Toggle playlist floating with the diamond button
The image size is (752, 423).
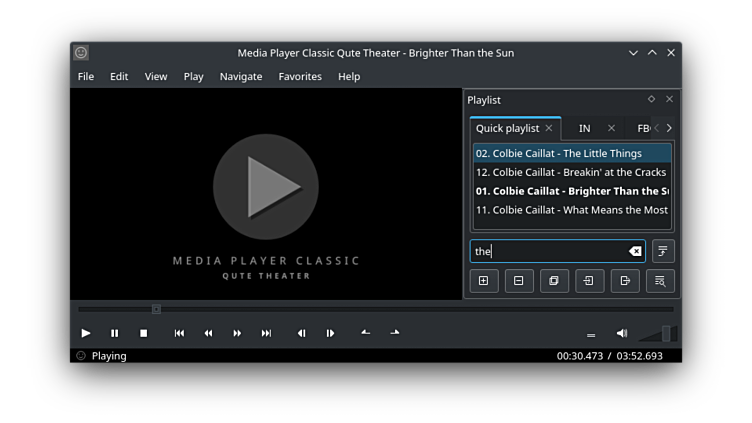click(651, 99)
